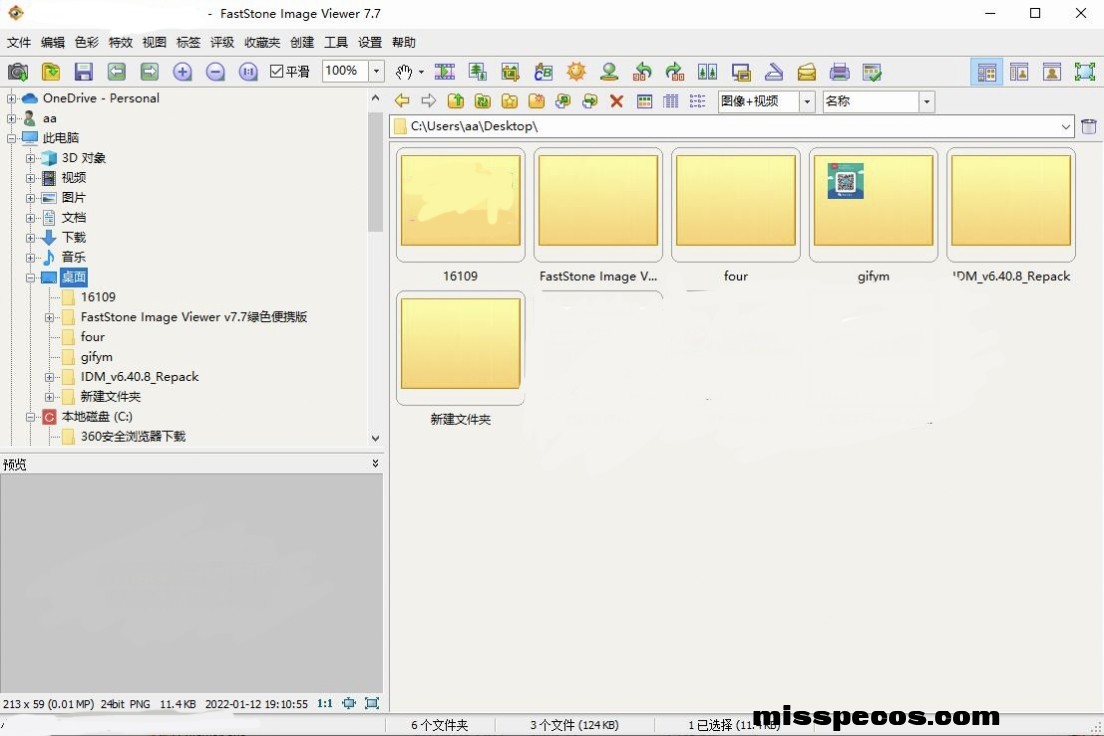Click the red X delete icon
The image size is (1104, 736).
(617, 101)
